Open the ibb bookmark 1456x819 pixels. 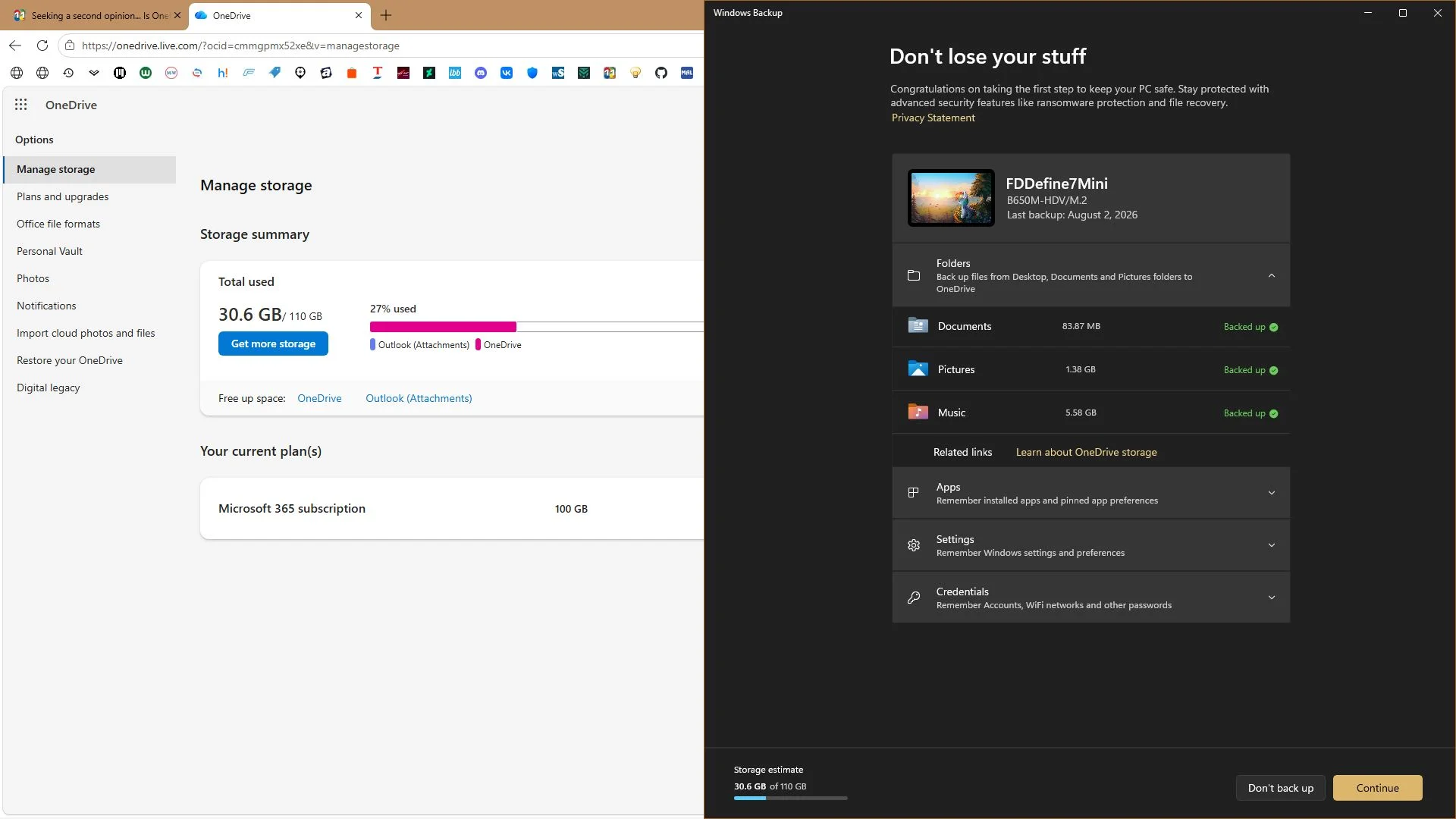point(455,73)
